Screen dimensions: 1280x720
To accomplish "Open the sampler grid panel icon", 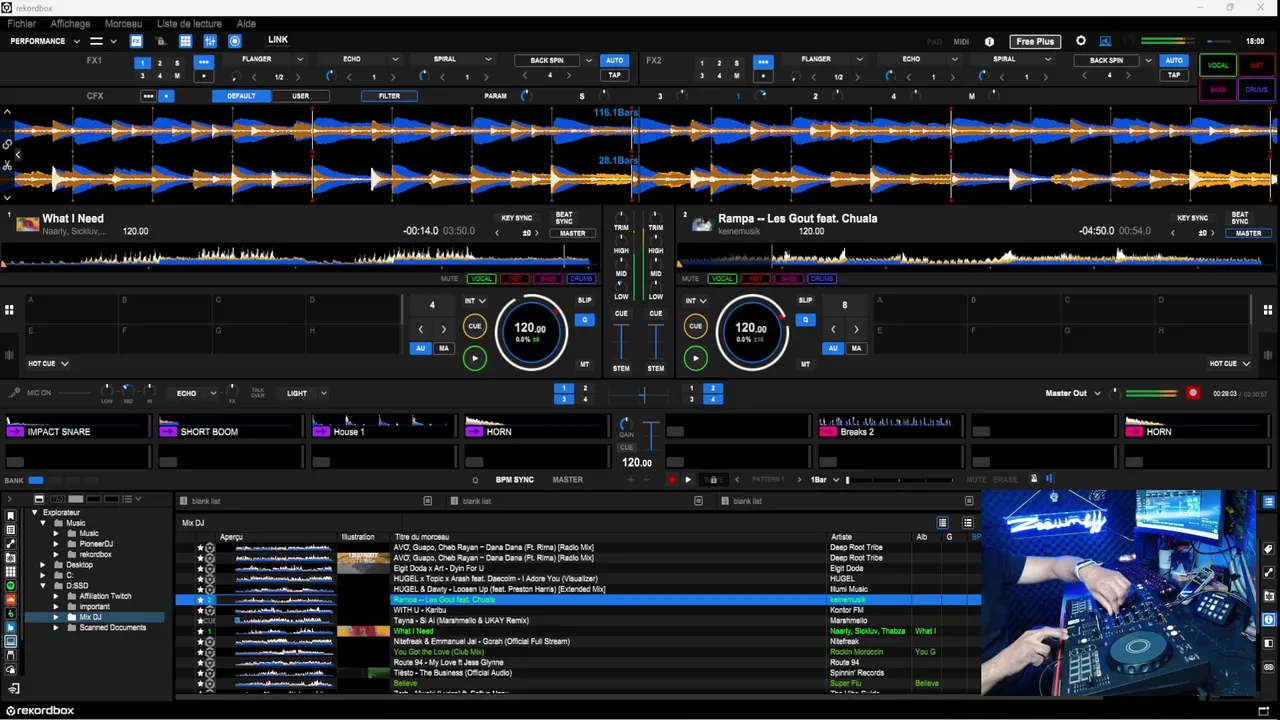I will coord(185,41).
